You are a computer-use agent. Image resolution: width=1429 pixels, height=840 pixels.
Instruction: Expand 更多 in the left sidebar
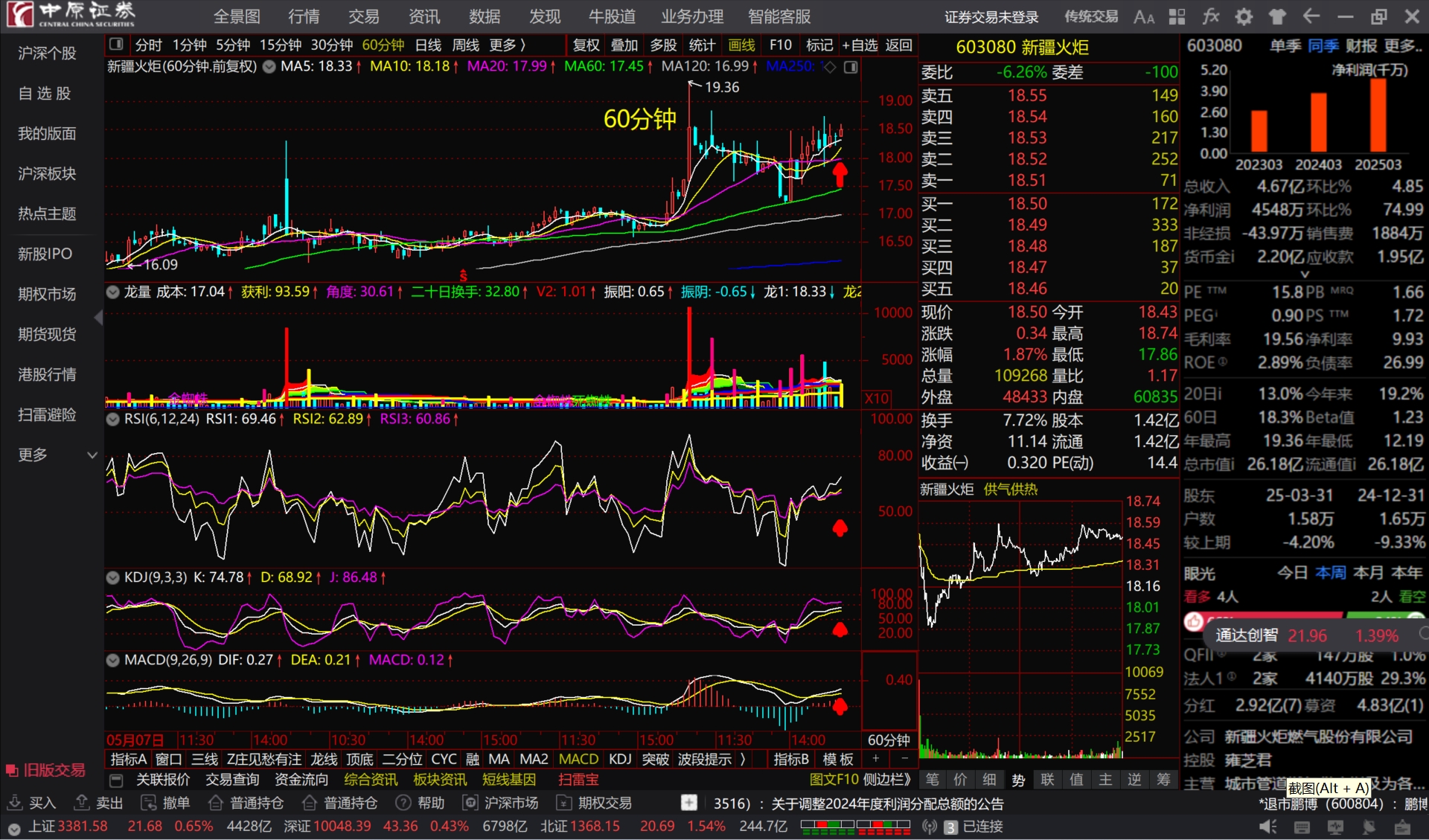coord(57,455)
